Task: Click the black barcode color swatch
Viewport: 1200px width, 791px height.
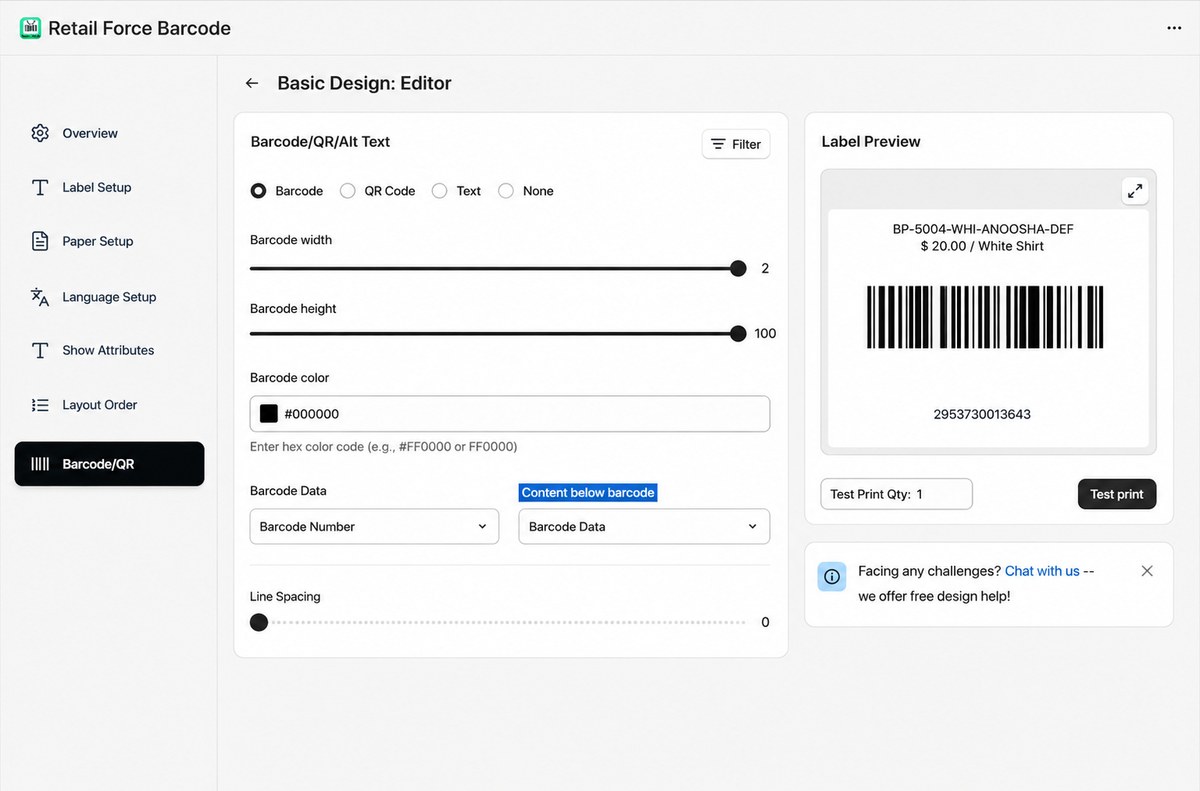Action: 268,414
